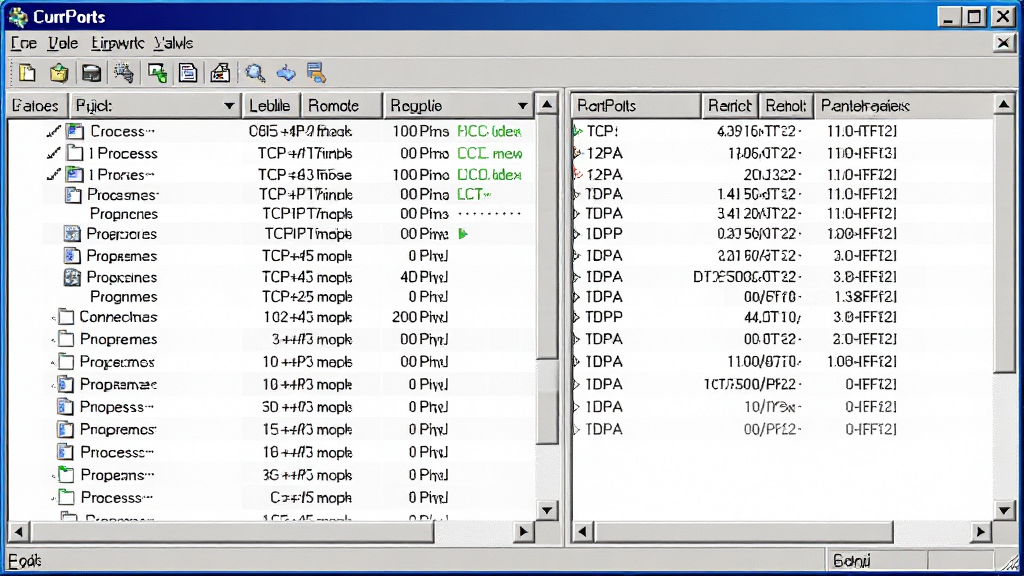Sort by the PortPolts column header
Image resolution: width=1024 pixels, height=576 pixels.
635,106
